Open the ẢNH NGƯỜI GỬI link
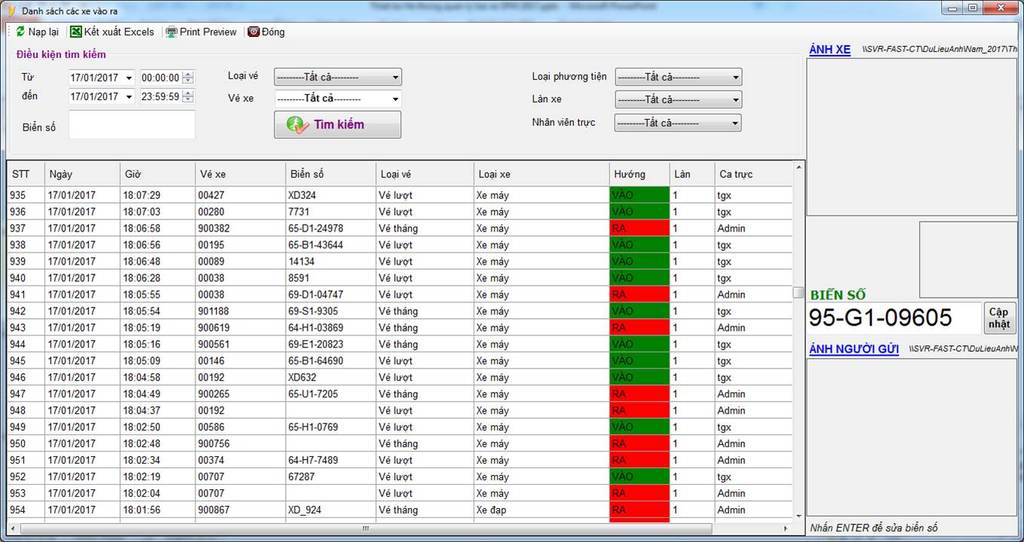This screenshot has height=542, width=1024. [x=853, y=349]
